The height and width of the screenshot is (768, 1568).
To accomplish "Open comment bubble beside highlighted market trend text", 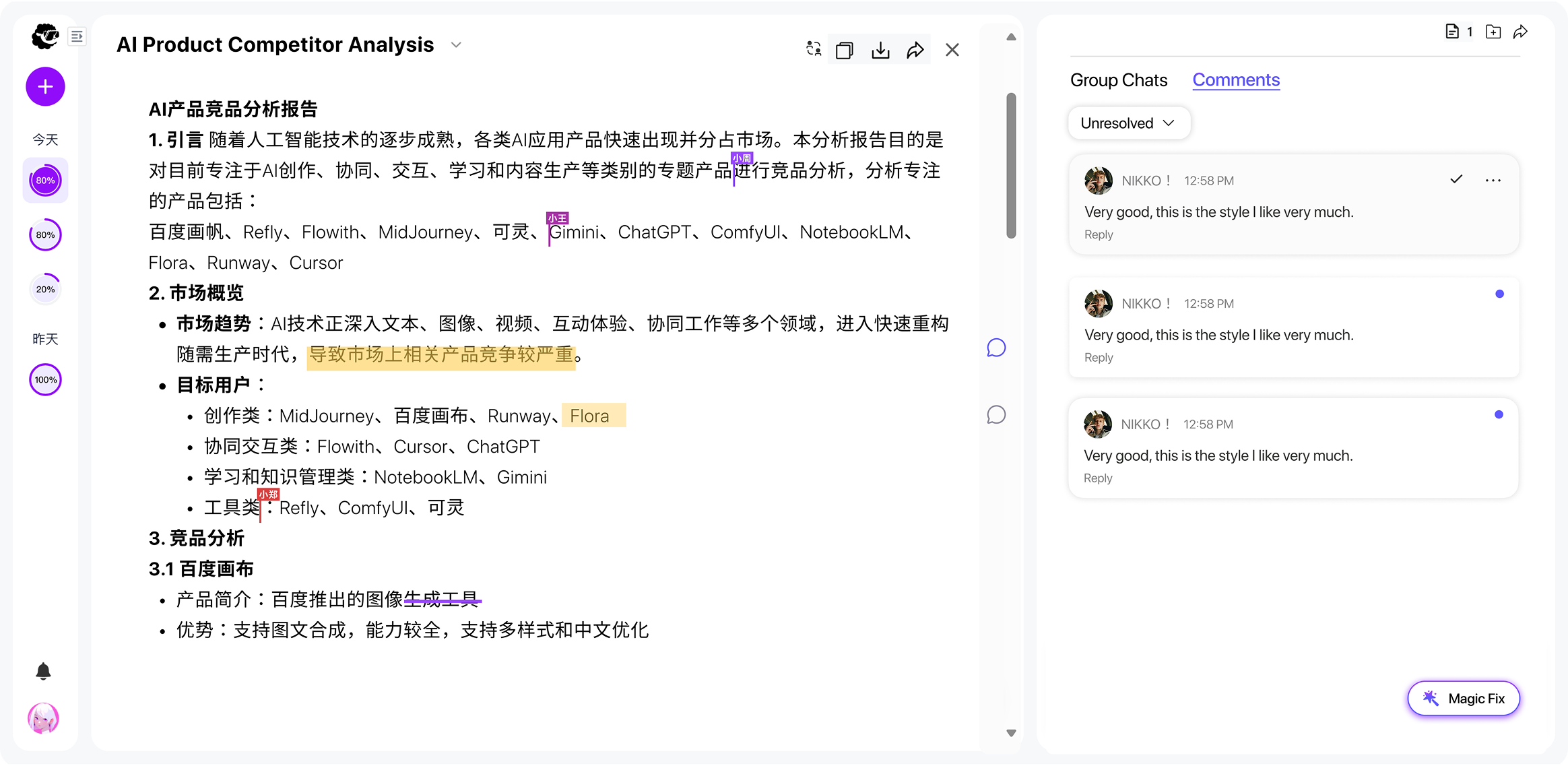I will [x=996, y=348].
